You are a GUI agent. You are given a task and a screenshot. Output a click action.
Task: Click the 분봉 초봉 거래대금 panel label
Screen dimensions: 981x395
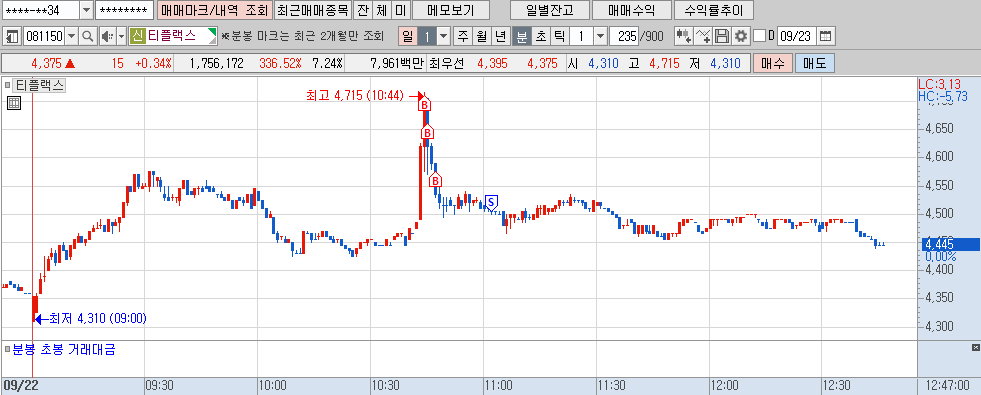(64, 350)
